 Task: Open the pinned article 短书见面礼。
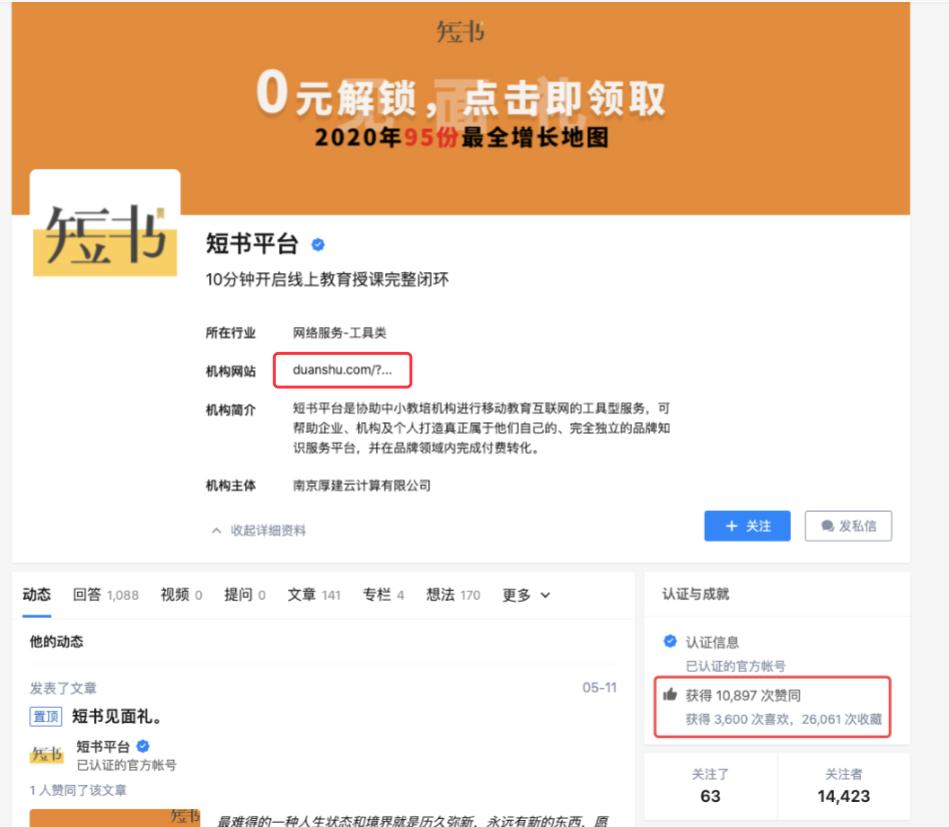[x=117, y=717]
